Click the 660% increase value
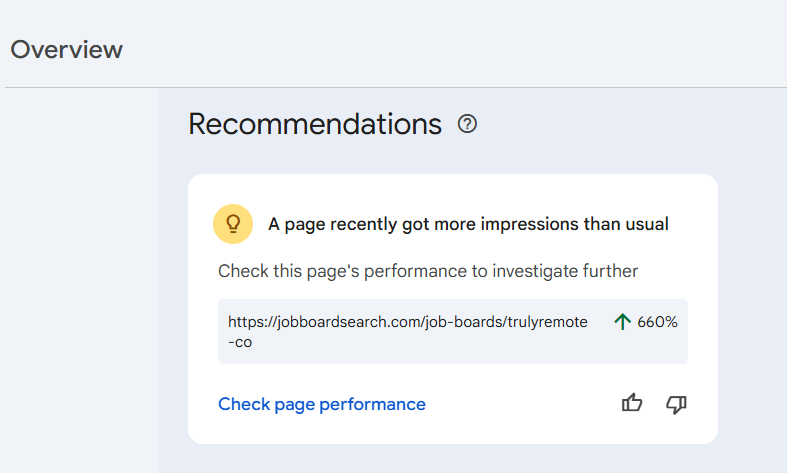Screen dimensions: 787x473 pyautogui.click(x=657, y=322)
